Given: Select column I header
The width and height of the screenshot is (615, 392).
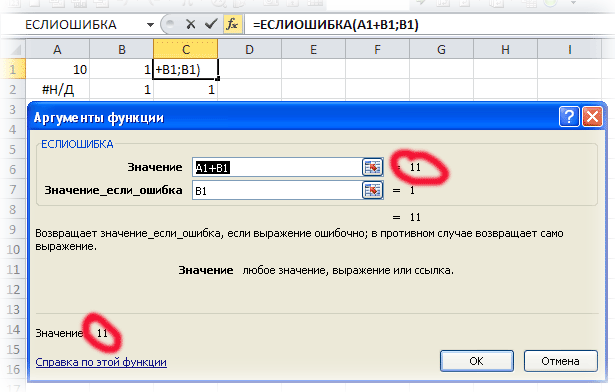Looking at the screenshot, I should (x=569, y=49).
